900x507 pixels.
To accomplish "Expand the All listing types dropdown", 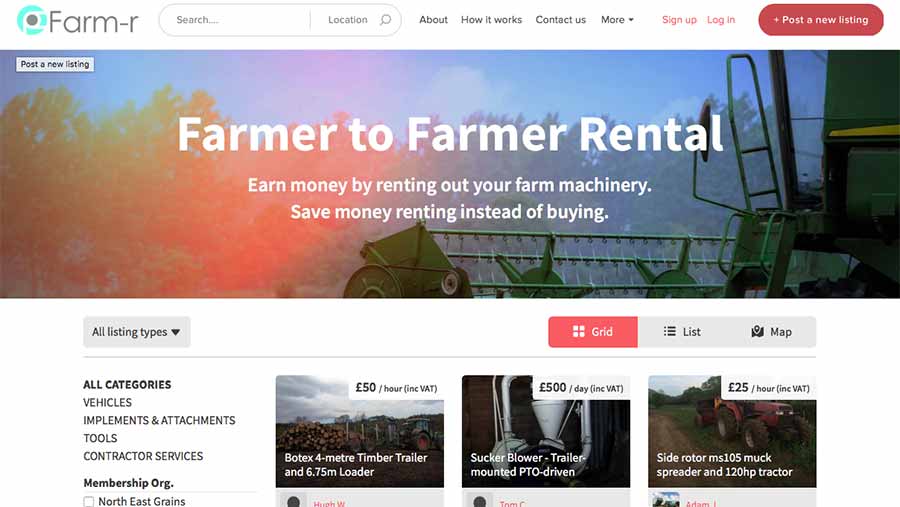I will (x=137, y=332).
